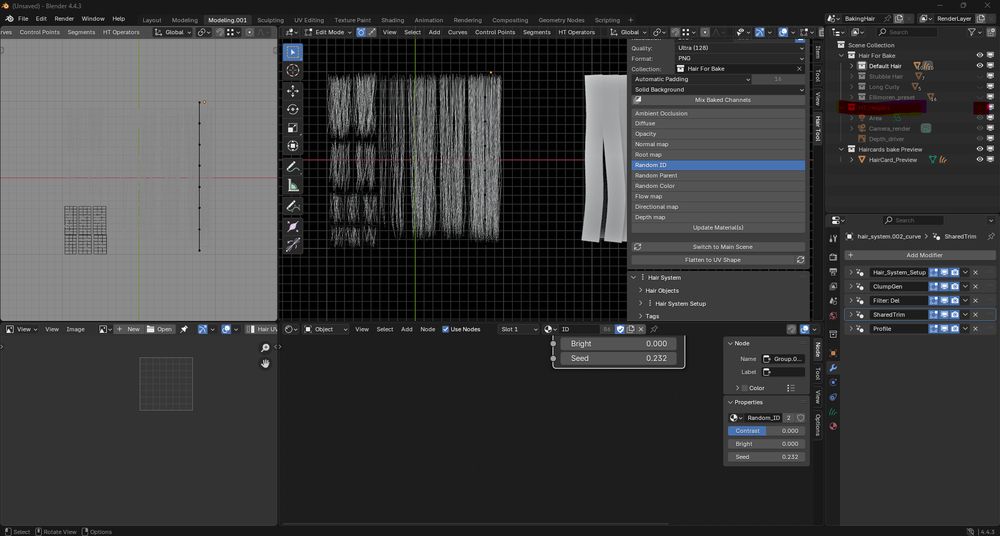Image resolution: width=1000 pixels, height=536 pixels.
Task: Expand the Hair_System_Setup modifier panel
Action: pyautogui.click(x=850, y=272)
